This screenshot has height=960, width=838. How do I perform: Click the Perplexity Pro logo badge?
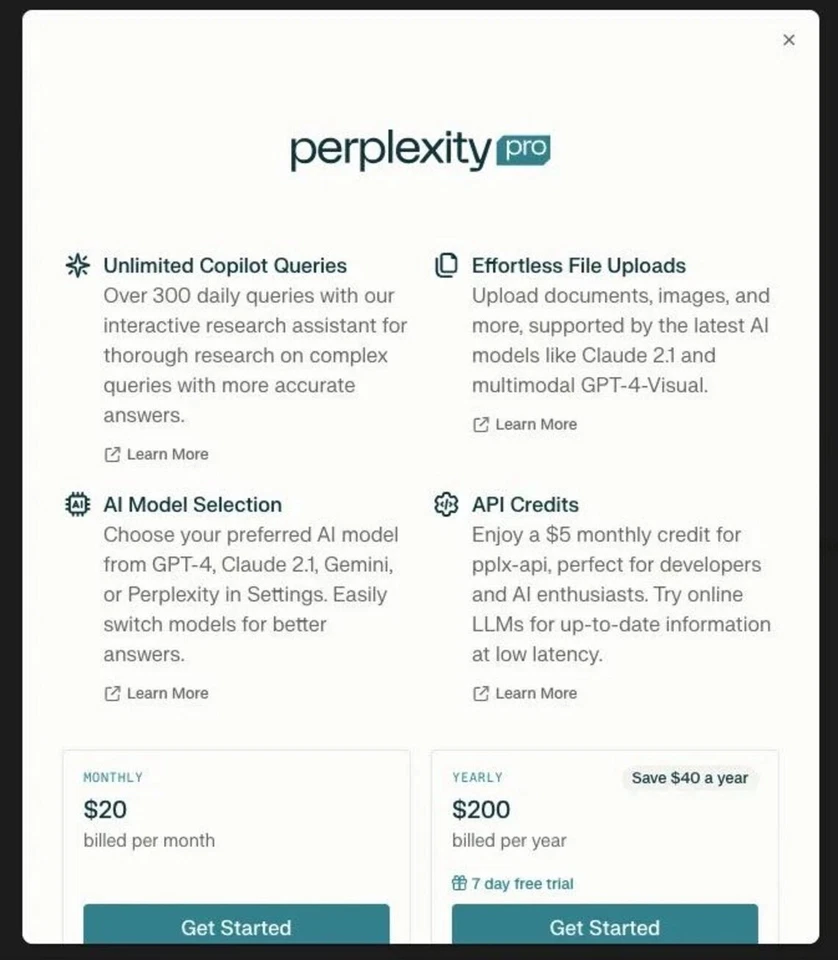[x=419, y=150]
